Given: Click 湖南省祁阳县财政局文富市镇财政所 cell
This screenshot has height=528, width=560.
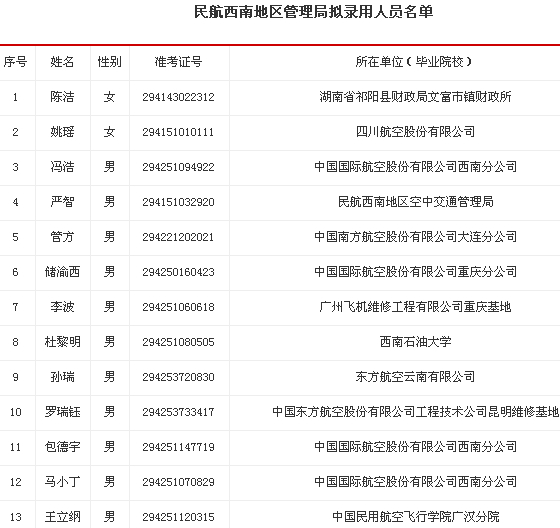Looking at the screenshot, I should pyautogui.click(x=415, y=97).
